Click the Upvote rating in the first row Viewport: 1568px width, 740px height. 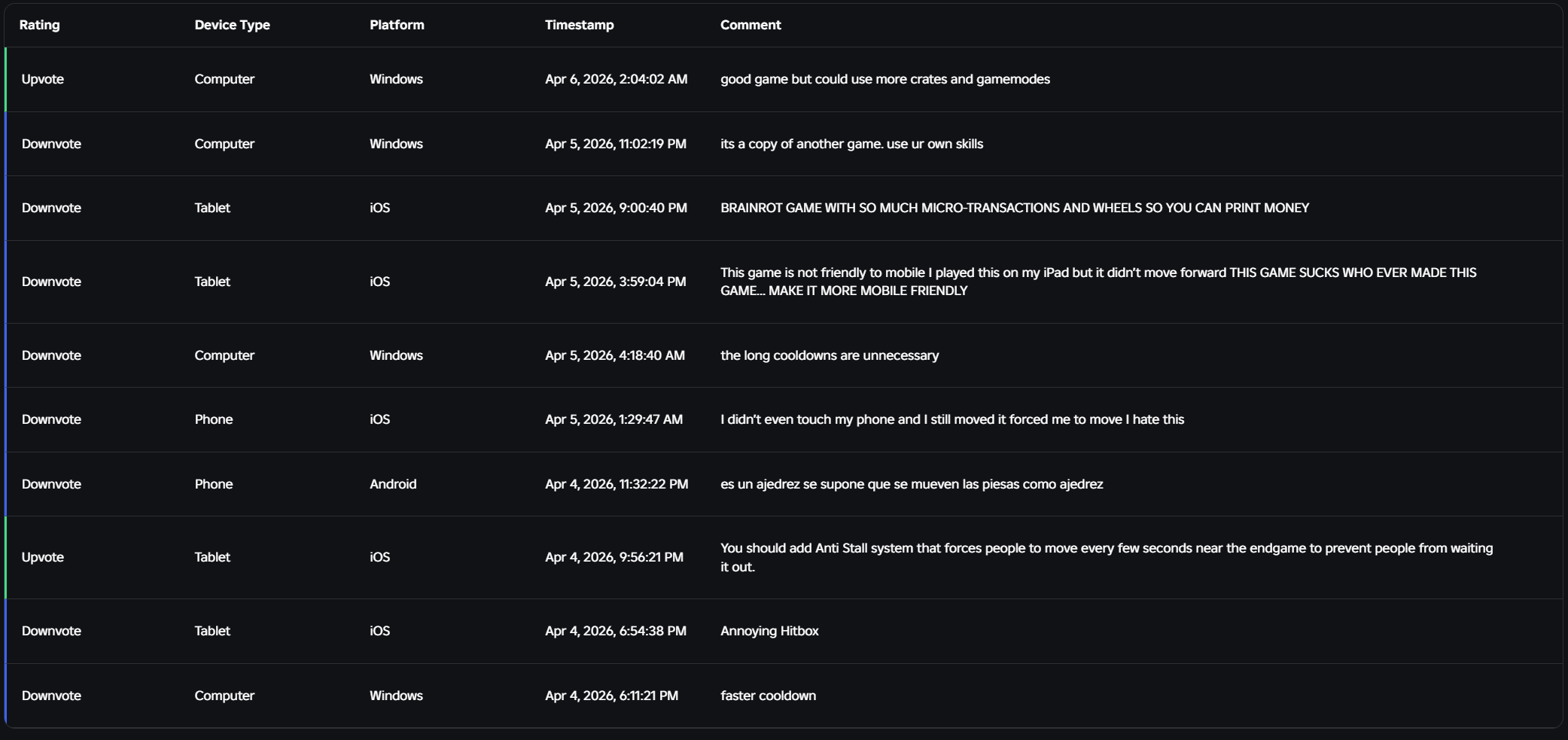(42, 79)
